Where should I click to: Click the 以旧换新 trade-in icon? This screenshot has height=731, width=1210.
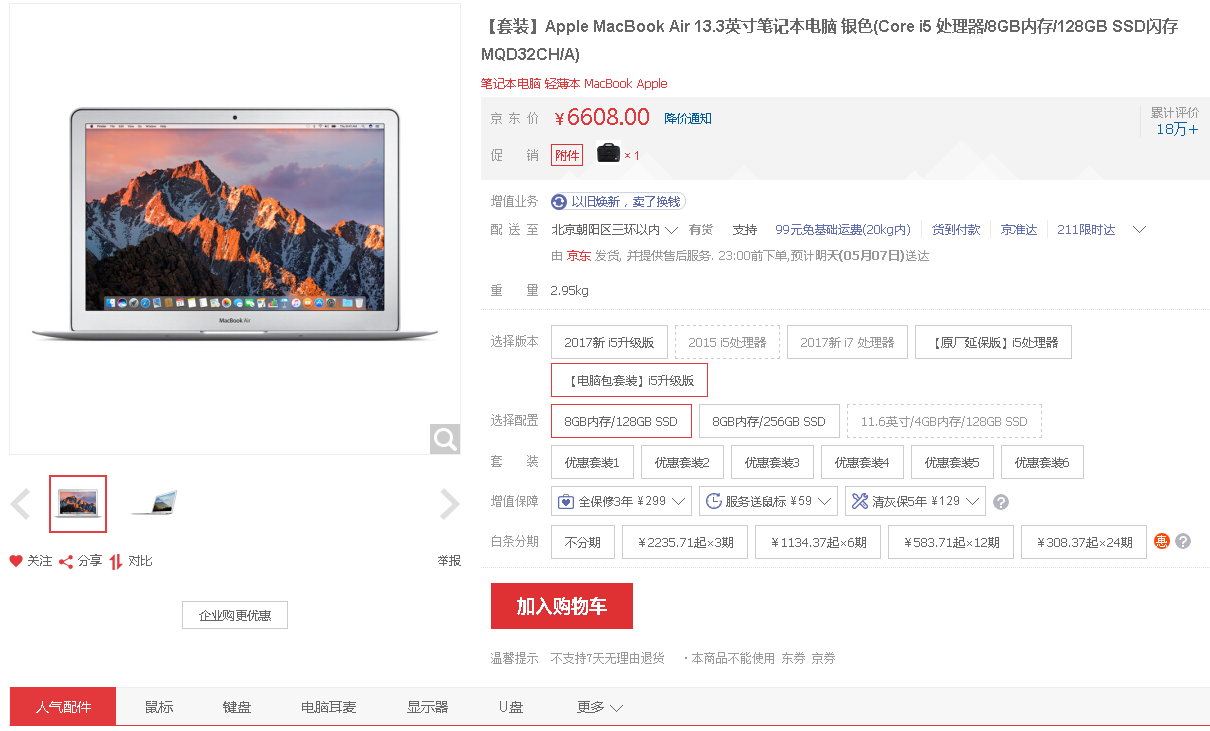[x=559, y=202]
